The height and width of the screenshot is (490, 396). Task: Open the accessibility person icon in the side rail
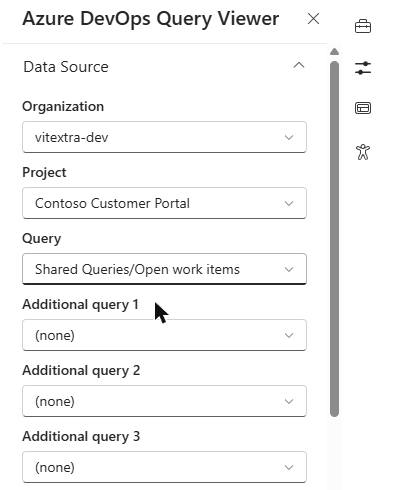pos(363,152)
